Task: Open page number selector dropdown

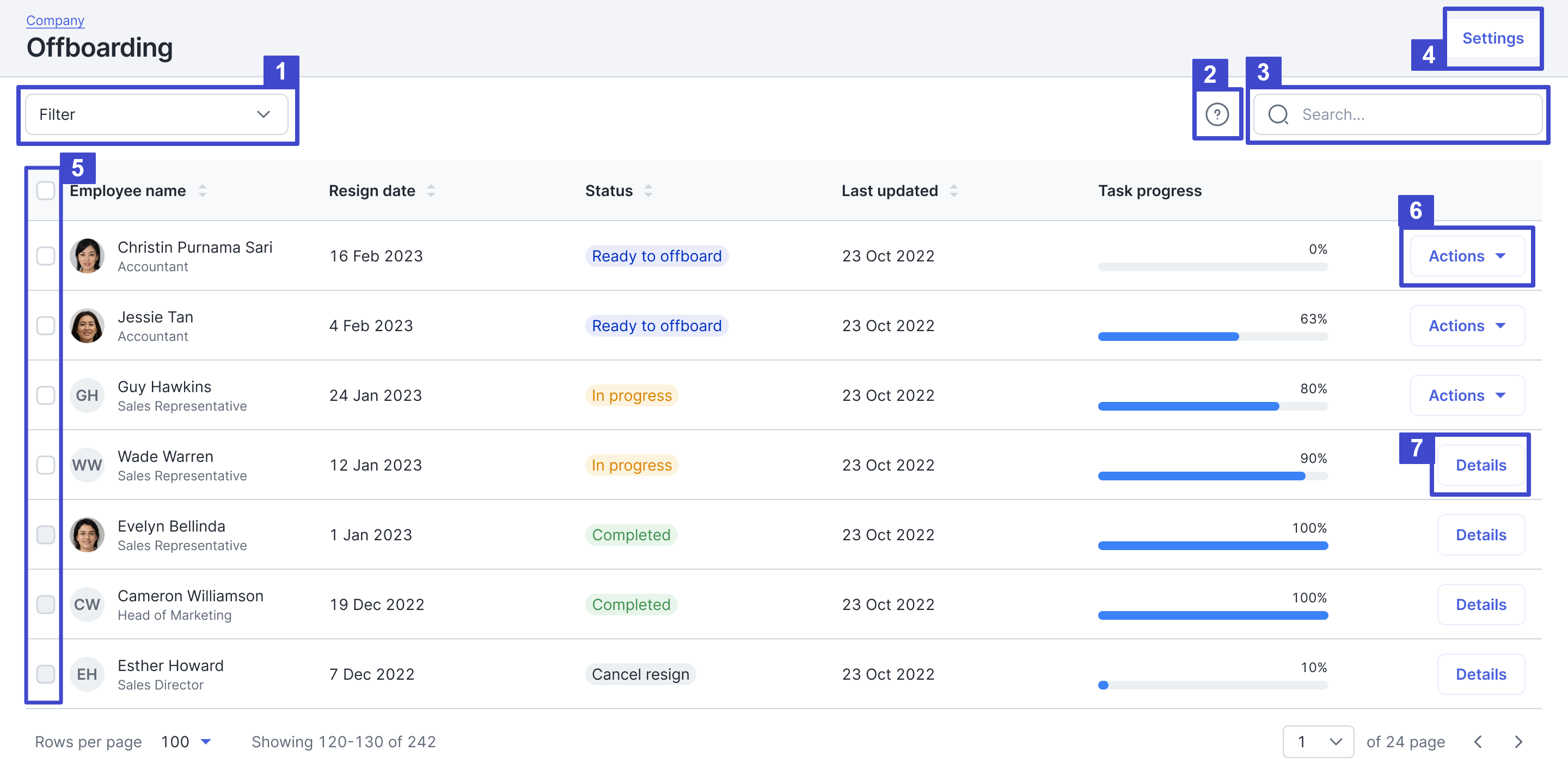Action: (1318, 741)
